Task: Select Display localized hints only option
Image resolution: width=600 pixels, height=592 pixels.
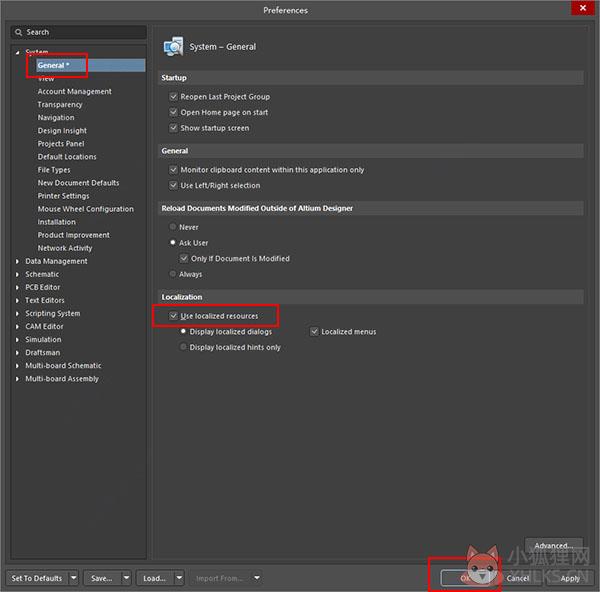Action: point(183,347)
